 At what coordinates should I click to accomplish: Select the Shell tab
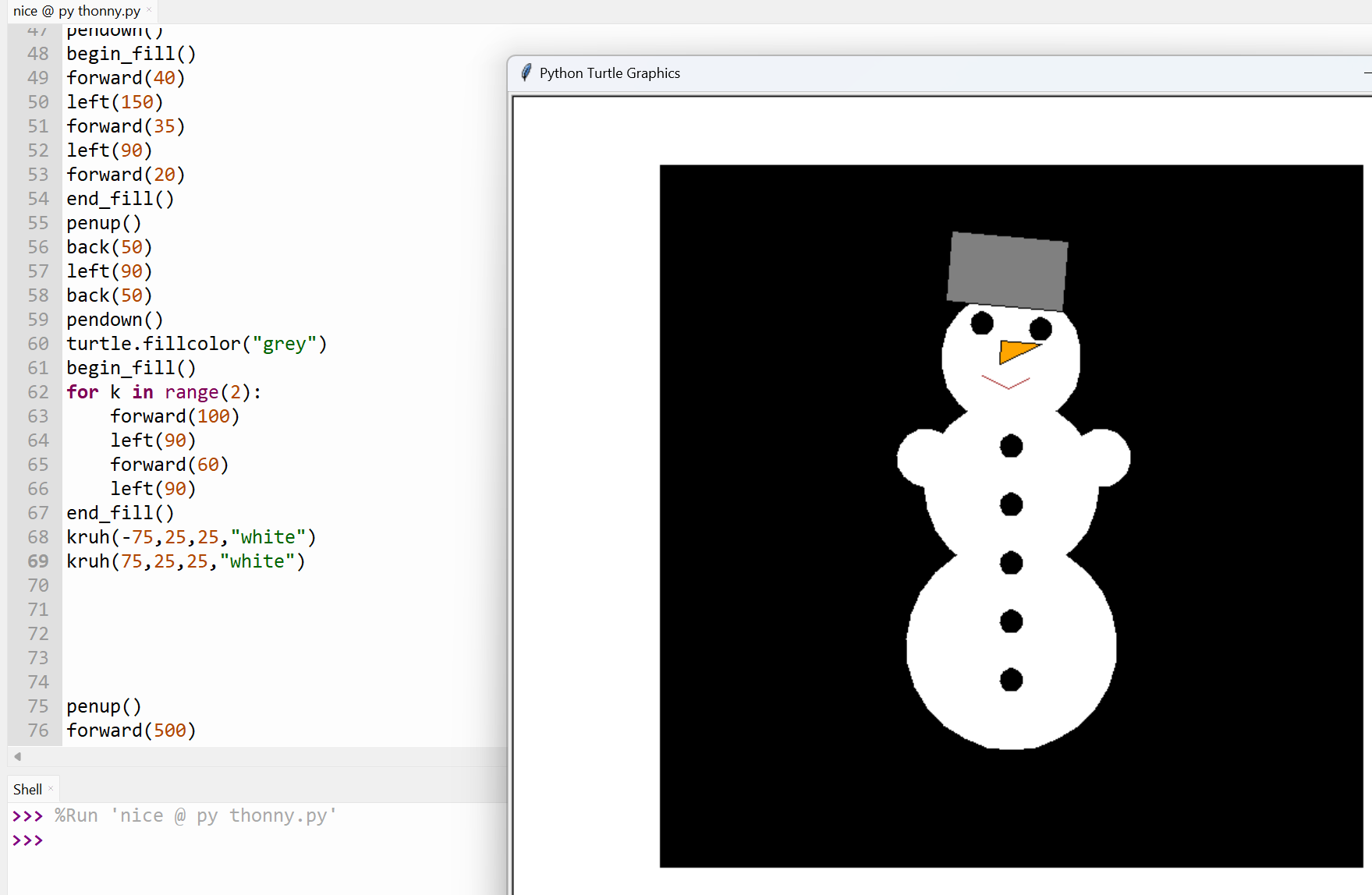(x=27, y=789)
